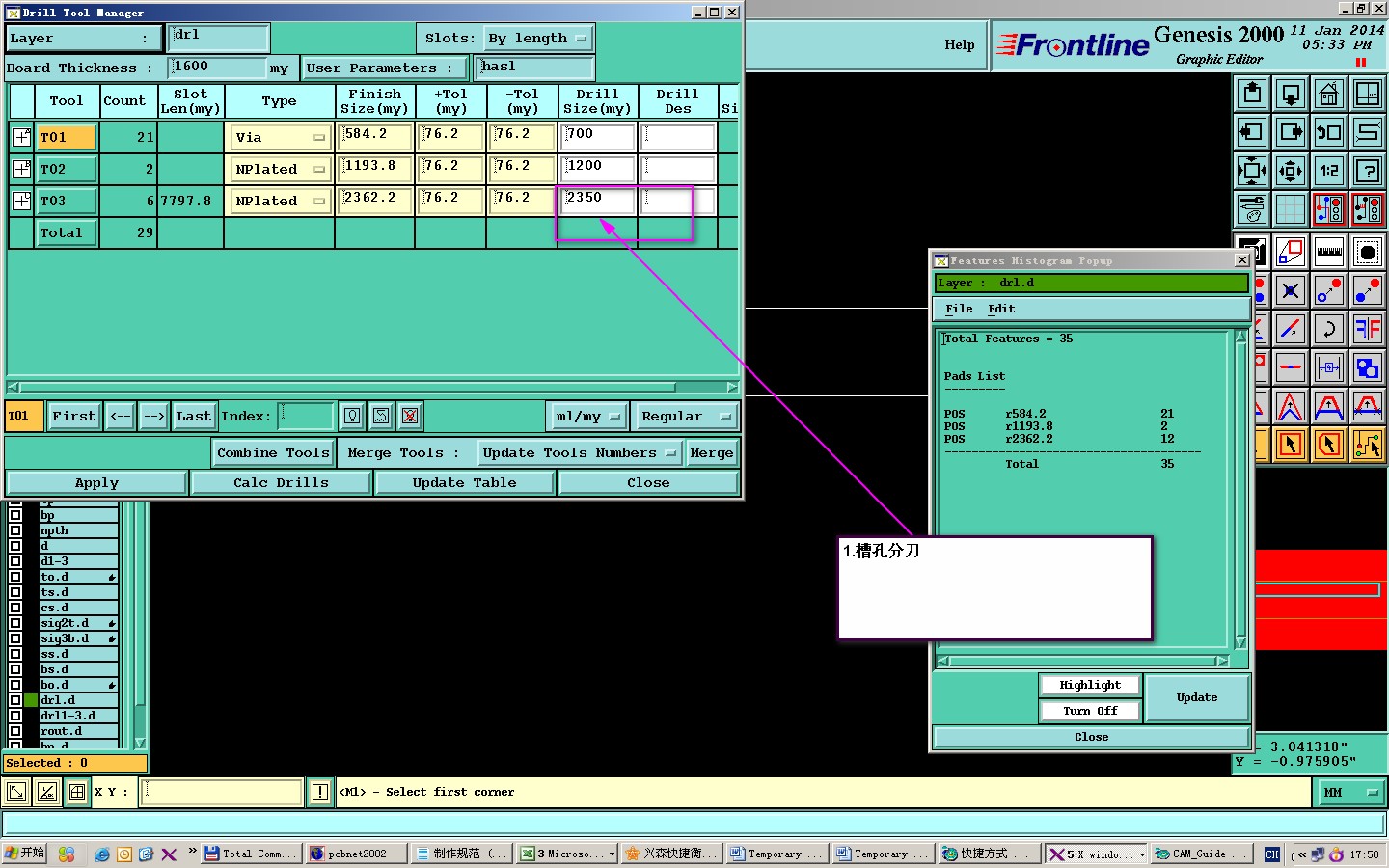This screenshot has width=1389, height=868.
Task: Click the curved arrow rotate icon
Action: click(1329, 329)
